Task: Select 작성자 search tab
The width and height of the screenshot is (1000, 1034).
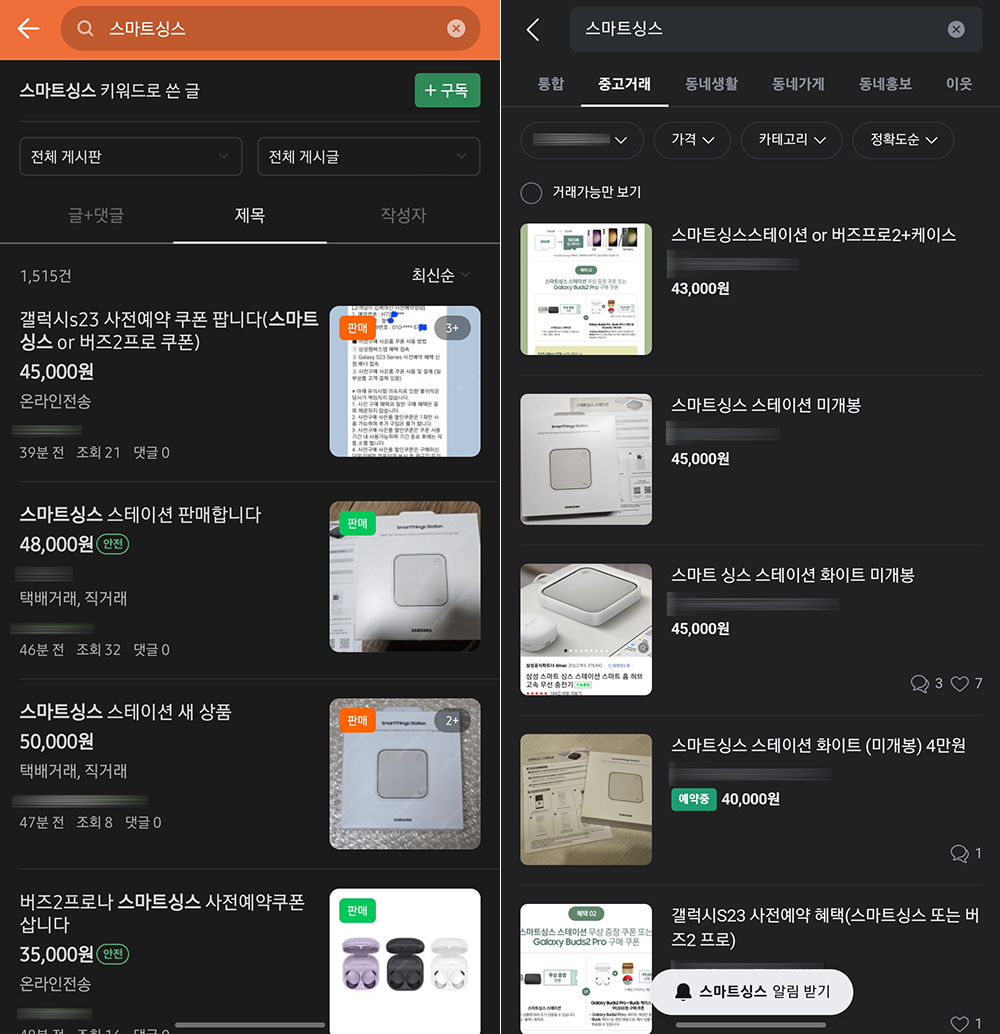Action: click(x=403, y=215)
